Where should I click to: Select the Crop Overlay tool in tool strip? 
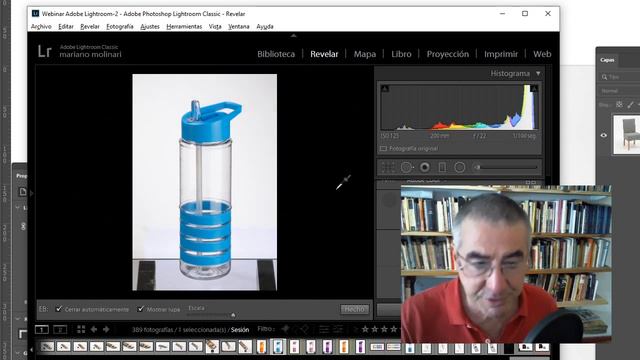pyautogui.click(x=388, y=167)
